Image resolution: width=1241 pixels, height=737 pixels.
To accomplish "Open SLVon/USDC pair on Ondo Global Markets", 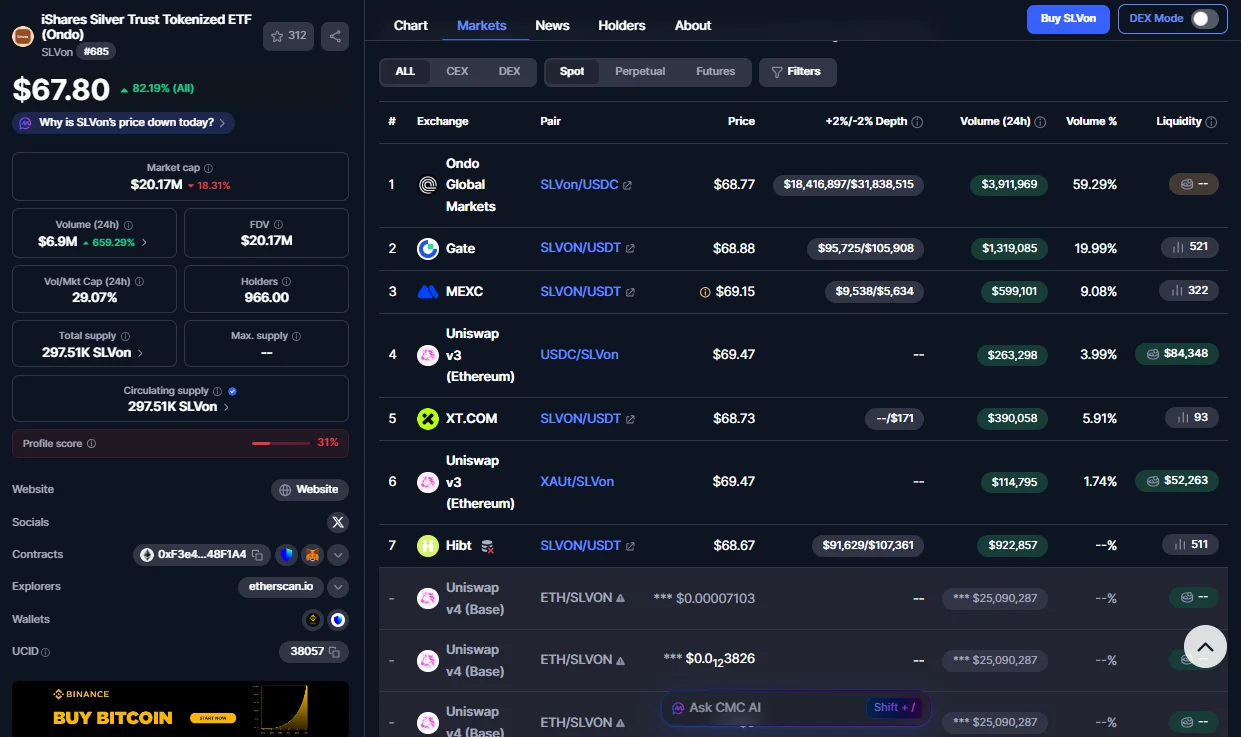I will click(579, 185).
